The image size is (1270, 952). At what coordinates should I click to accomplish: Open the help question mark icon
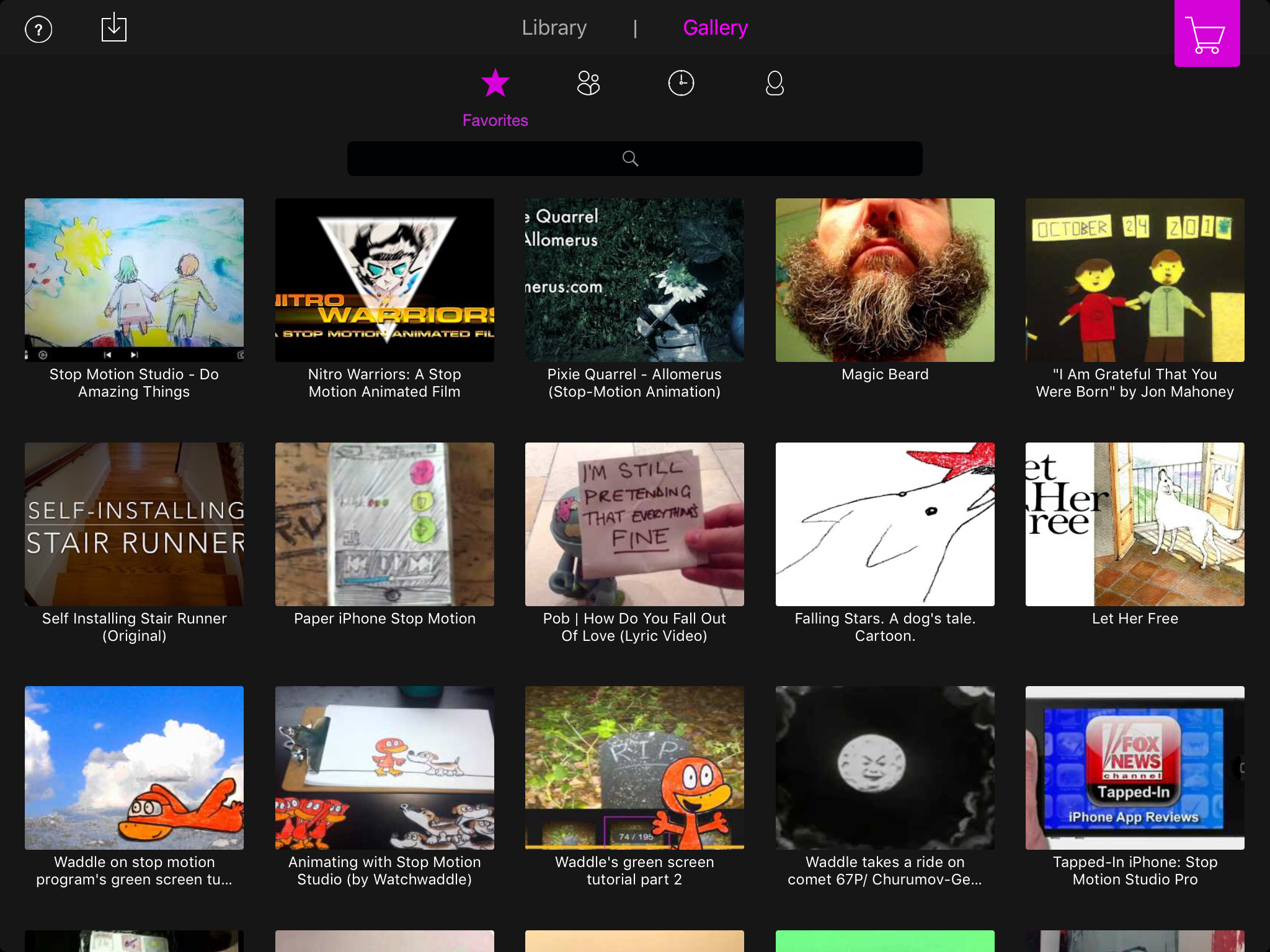pos(38,29)
